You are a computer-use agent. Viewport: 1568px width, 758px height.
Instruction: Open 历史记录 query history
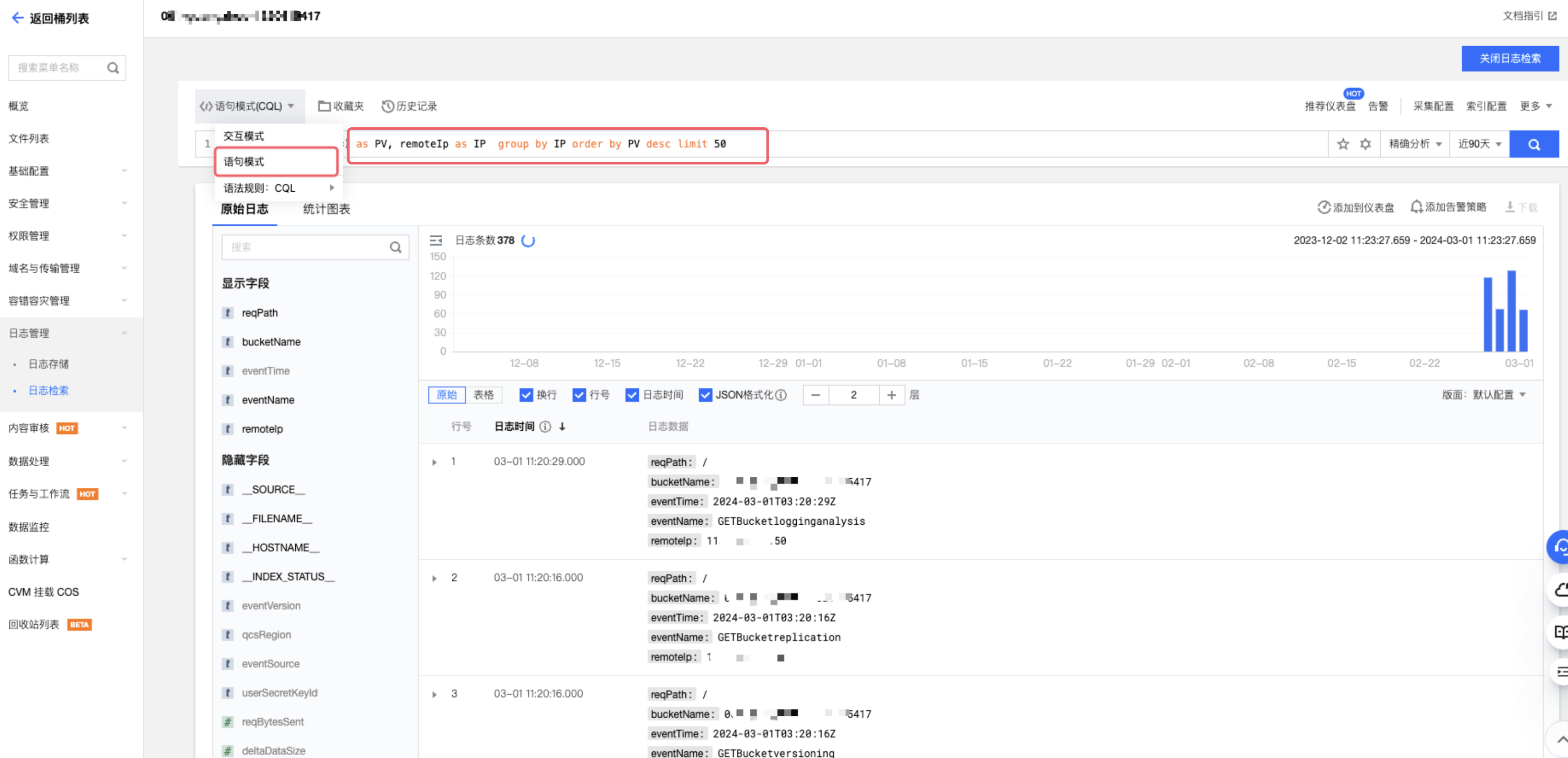click(x=410, y=106)
